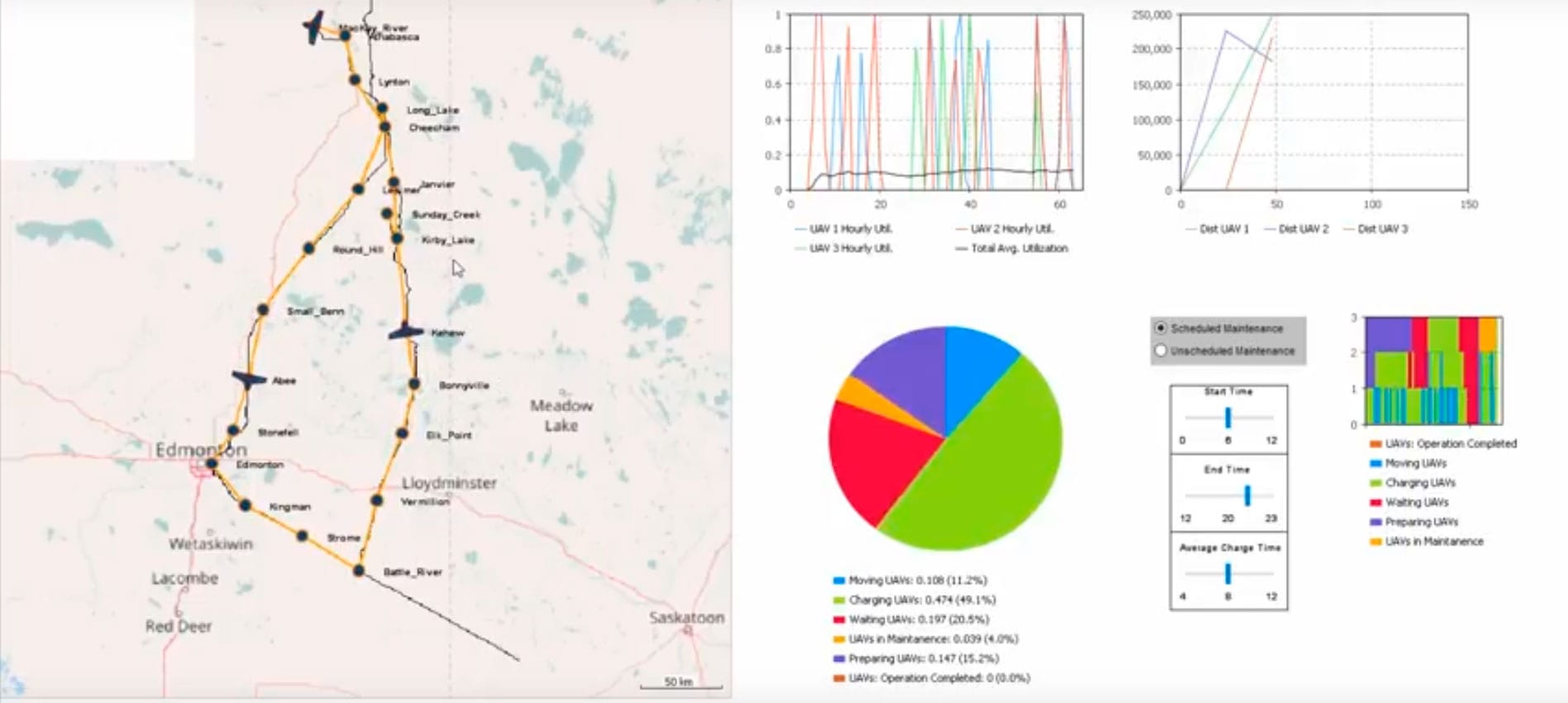
Task: Click the UAV airplane icon at Kehew
Action: tap(405, 332)
